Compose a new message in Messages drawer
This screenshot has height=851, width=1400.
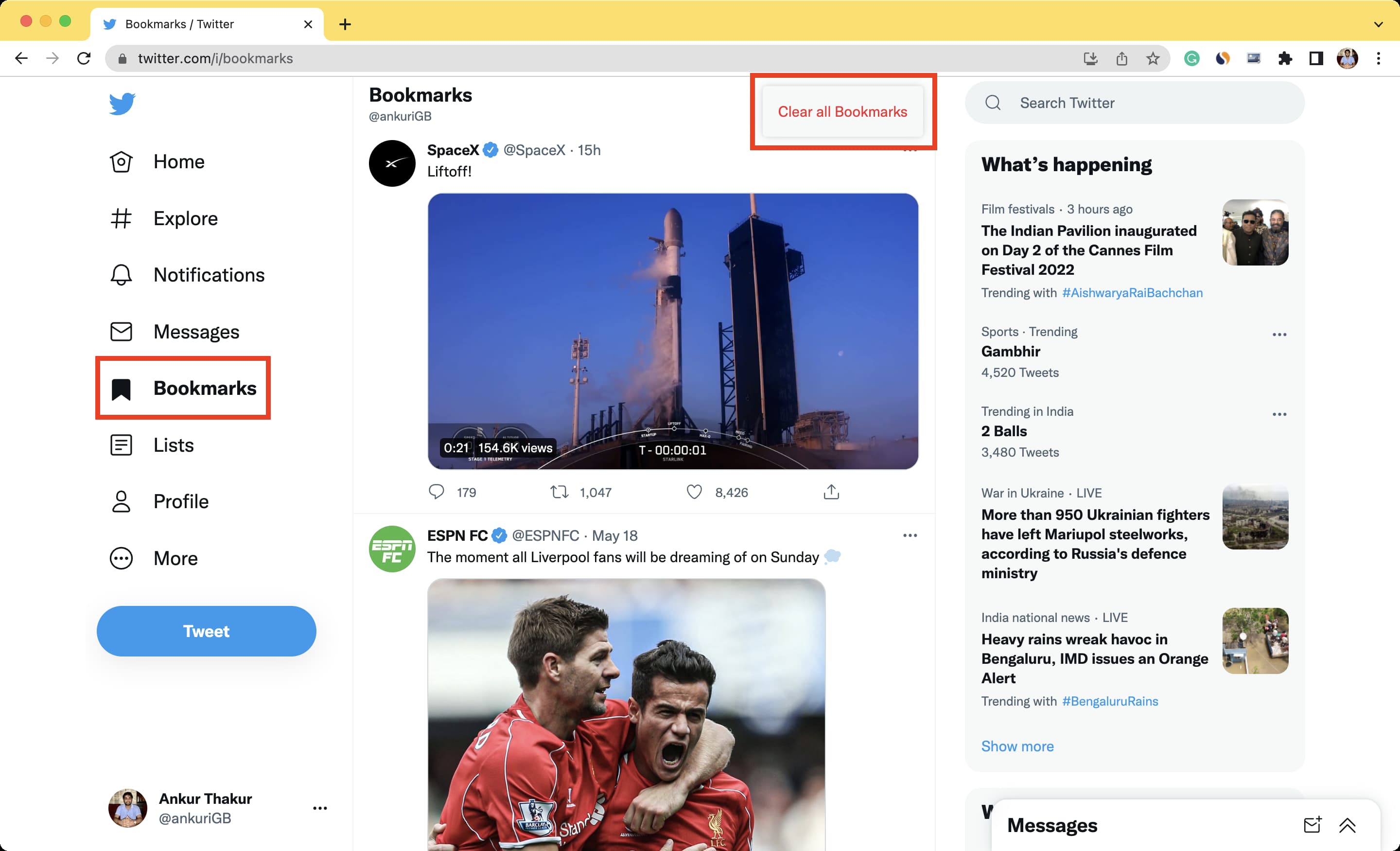(1312, 825)
